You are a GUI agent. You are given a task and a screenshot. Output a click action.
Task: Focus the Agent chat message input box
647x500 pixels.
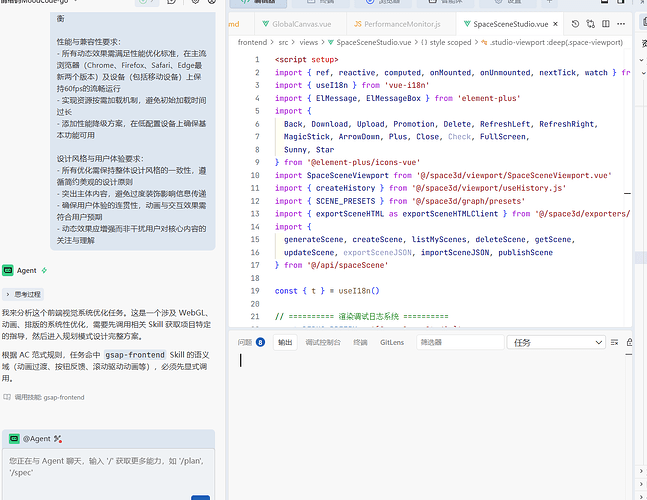[108, 472]
